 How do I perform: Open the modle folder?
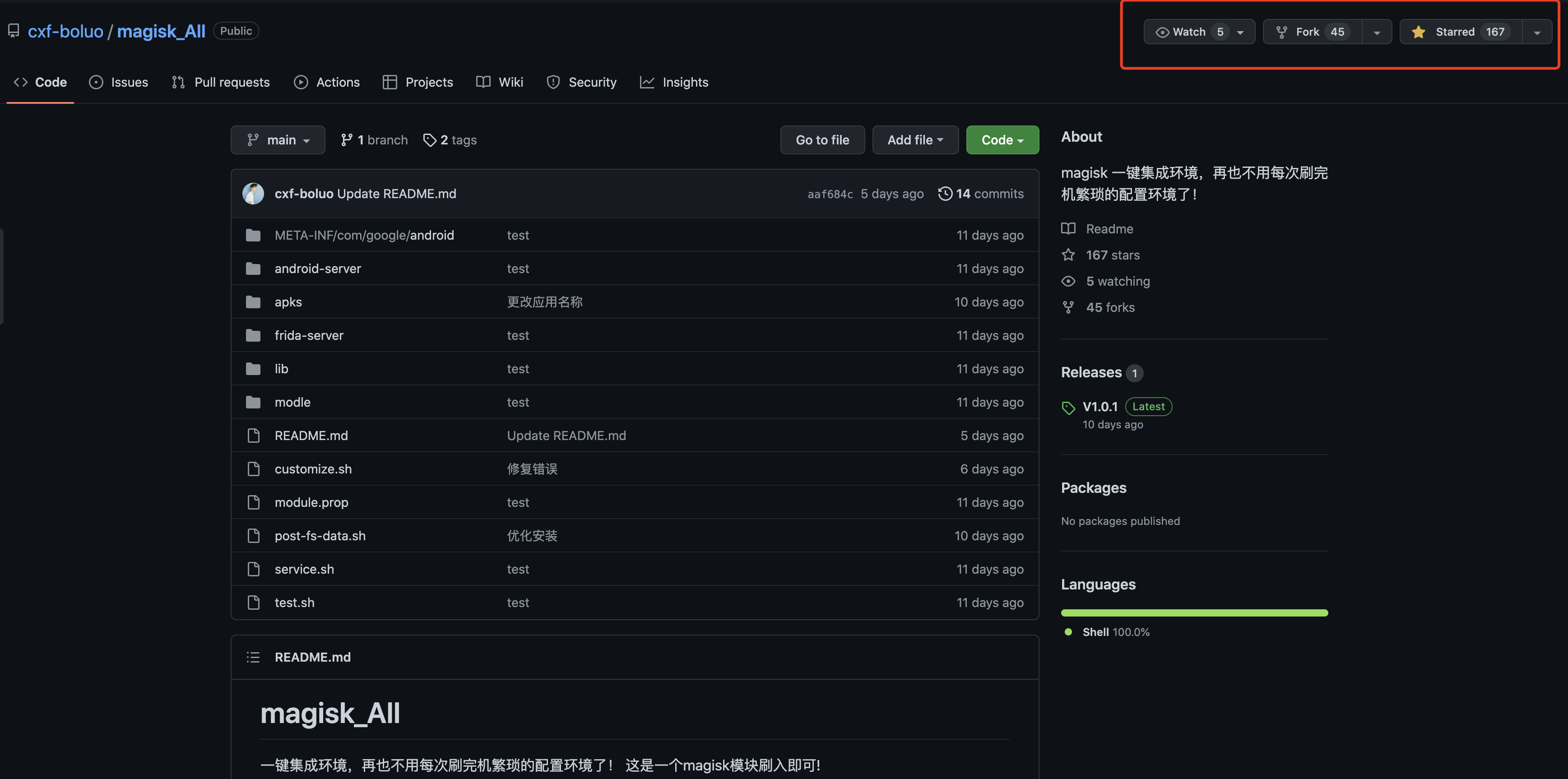coord(292,402)
